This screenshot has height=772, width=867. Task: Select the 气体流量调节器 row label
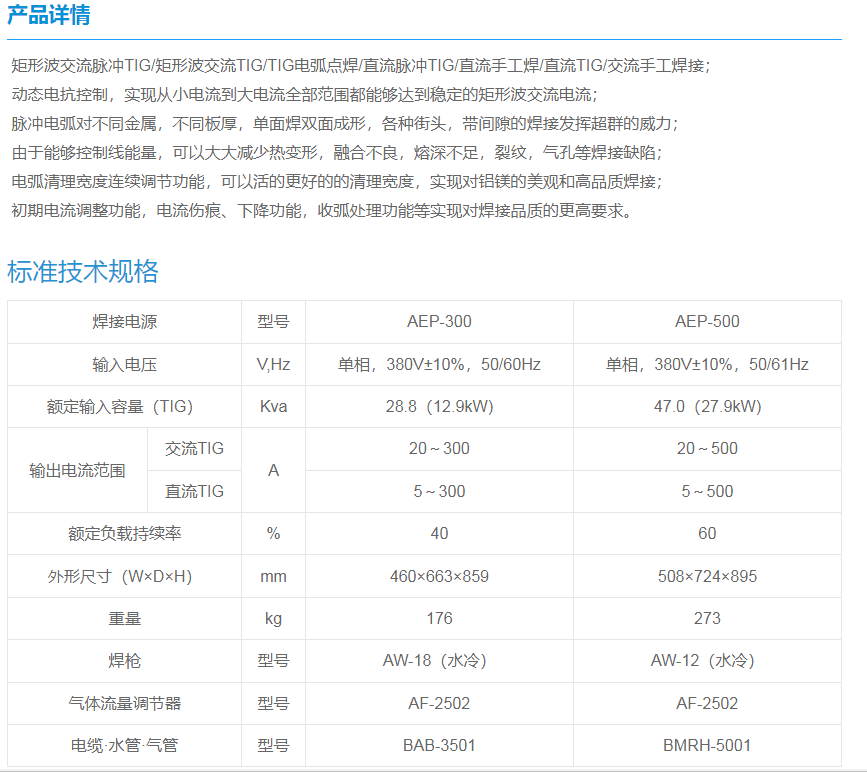pyautogui.click(x=125, y=703)
